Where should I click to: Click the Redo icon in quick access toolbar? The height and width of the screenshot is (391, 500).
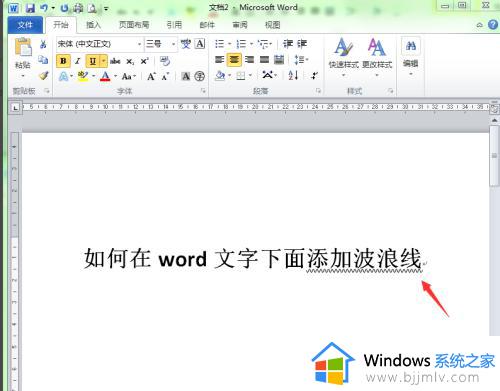pos(65,8)
